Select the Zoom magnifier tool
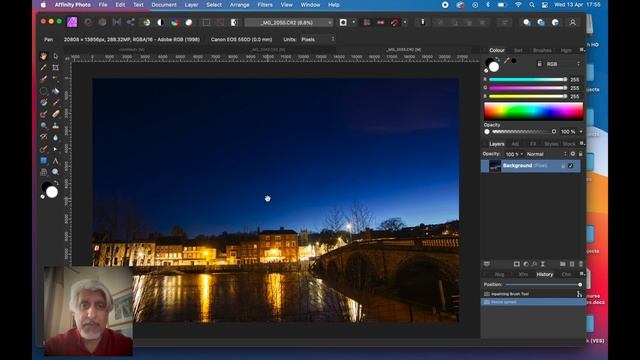This screenshot has width=640, height=360. pyautogui.click(x=56, y=172)
